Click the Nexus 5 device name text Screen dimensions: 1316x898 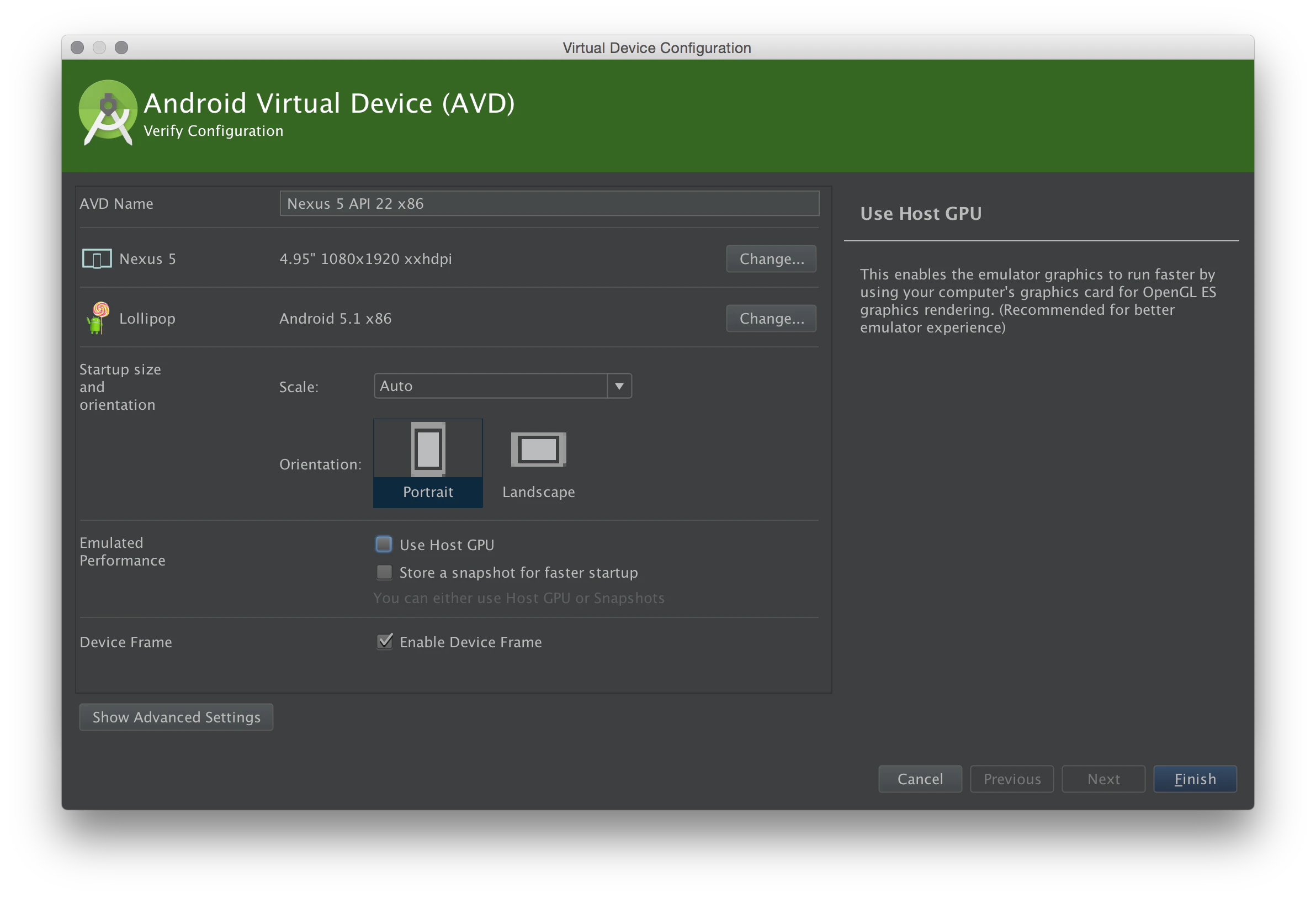(x=147, y=259)
